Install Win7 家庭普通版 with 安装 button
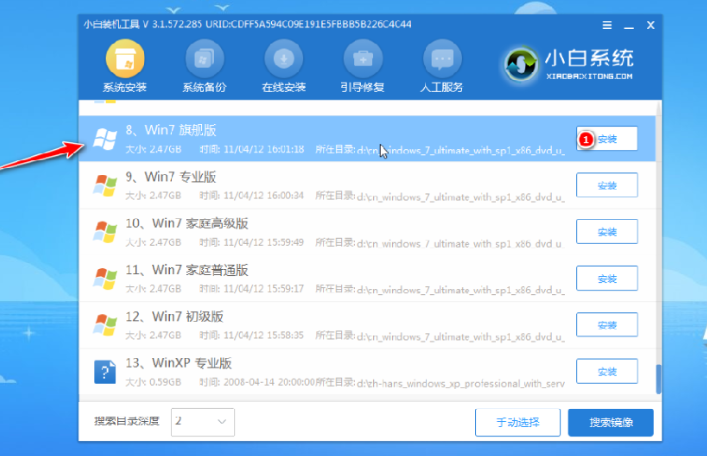 [607, 278]
